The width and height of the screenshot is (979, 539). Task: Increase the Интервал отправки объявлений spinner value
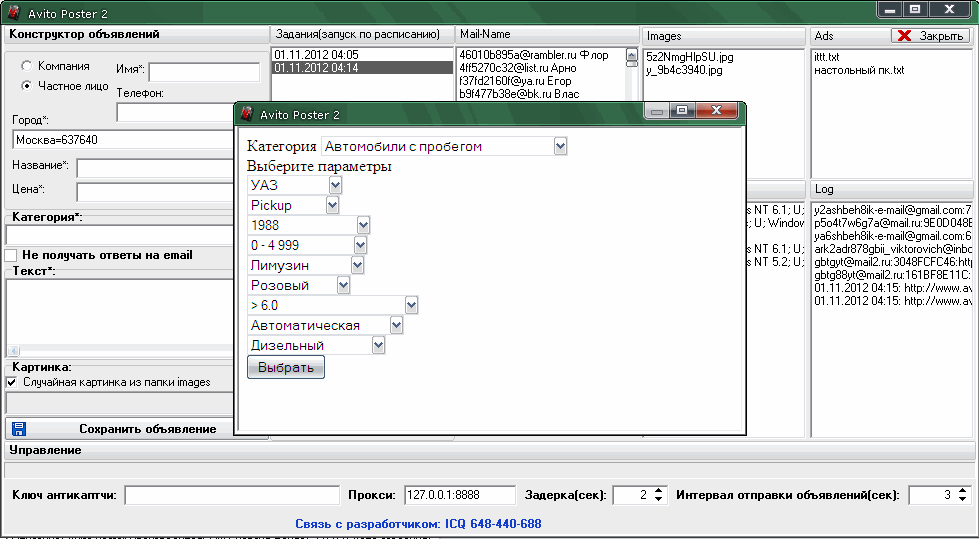coord(962,491)
